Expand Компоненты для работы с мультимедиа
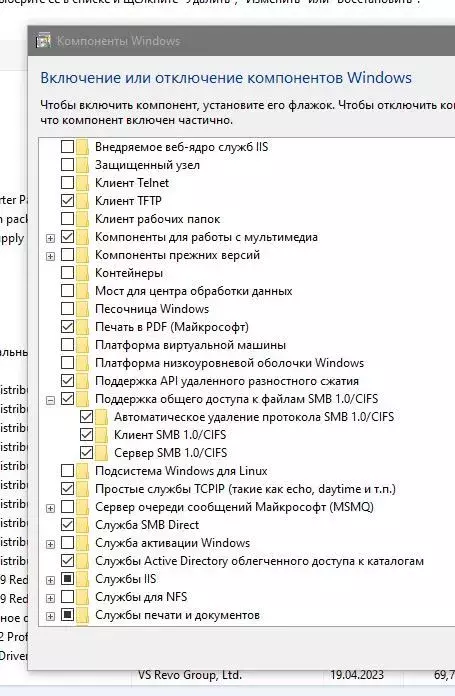 tap(51, 238)
